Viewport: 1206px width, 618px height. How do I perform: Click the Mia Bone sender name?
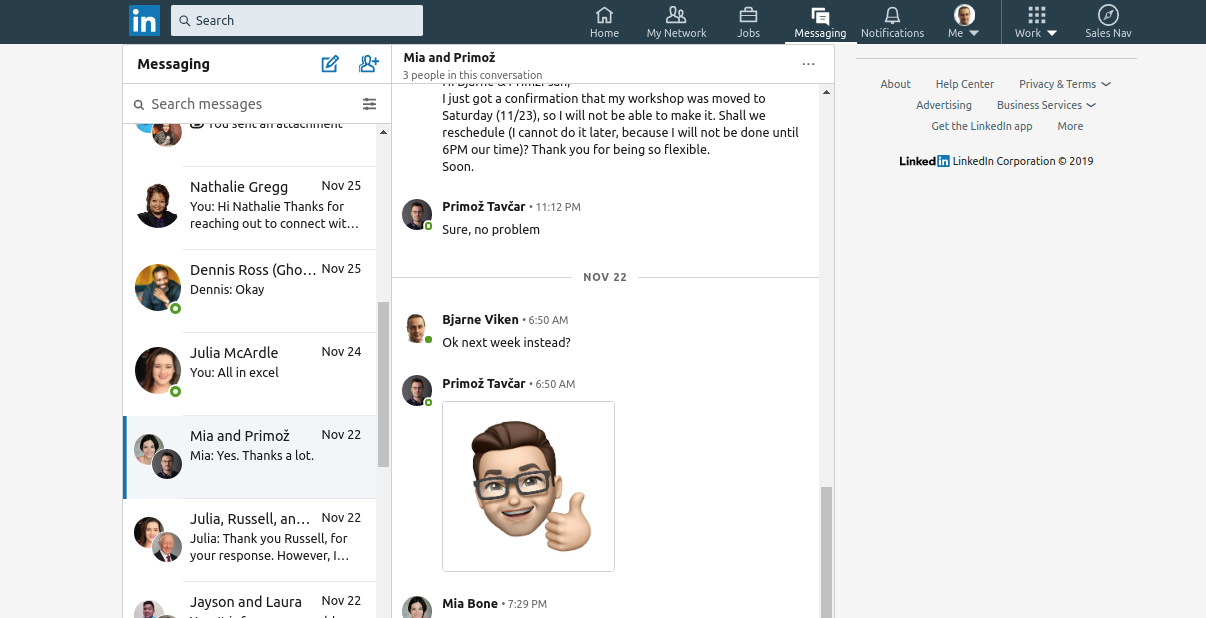click(470, 604)
